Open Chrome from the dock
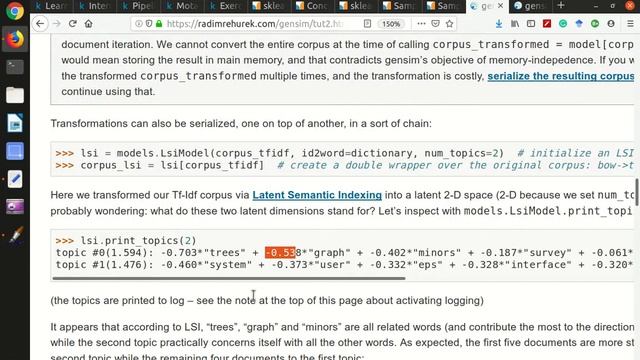Viewport: 640px width, 360px height. tap(15, 11)
